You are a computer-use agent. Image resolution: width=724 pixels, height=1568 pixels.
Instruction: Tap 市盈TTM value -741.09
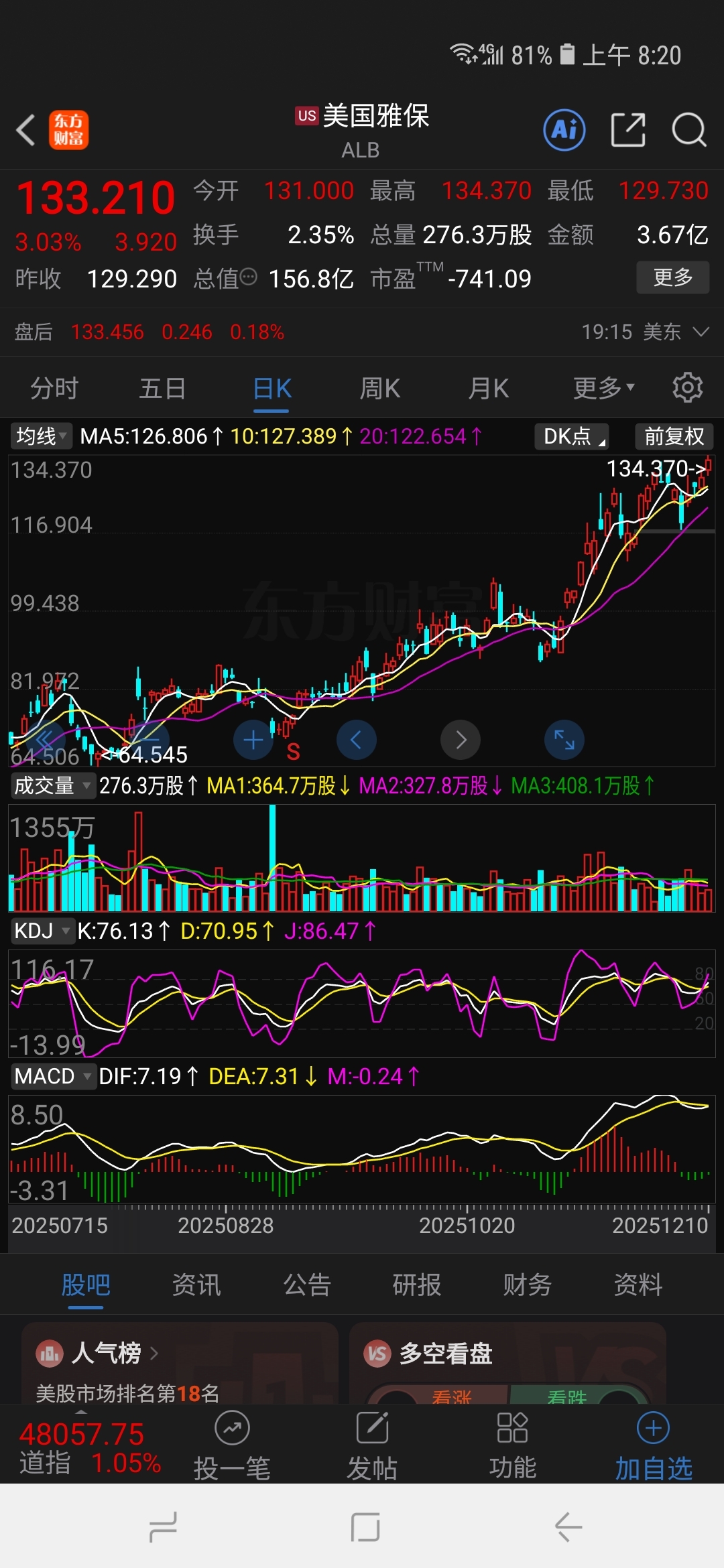489,279
